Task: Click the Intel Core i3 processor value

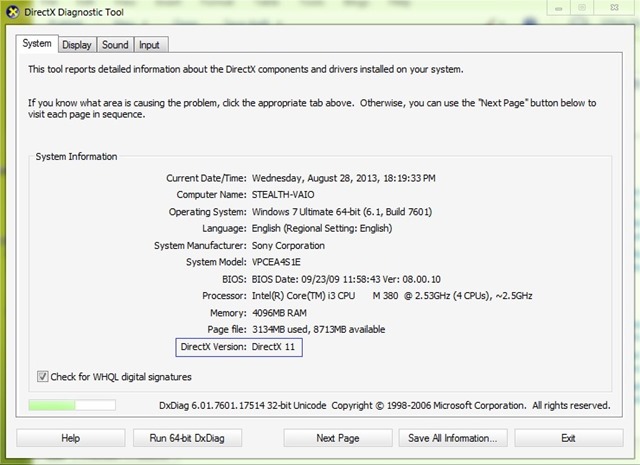Action: pos(392,296)
